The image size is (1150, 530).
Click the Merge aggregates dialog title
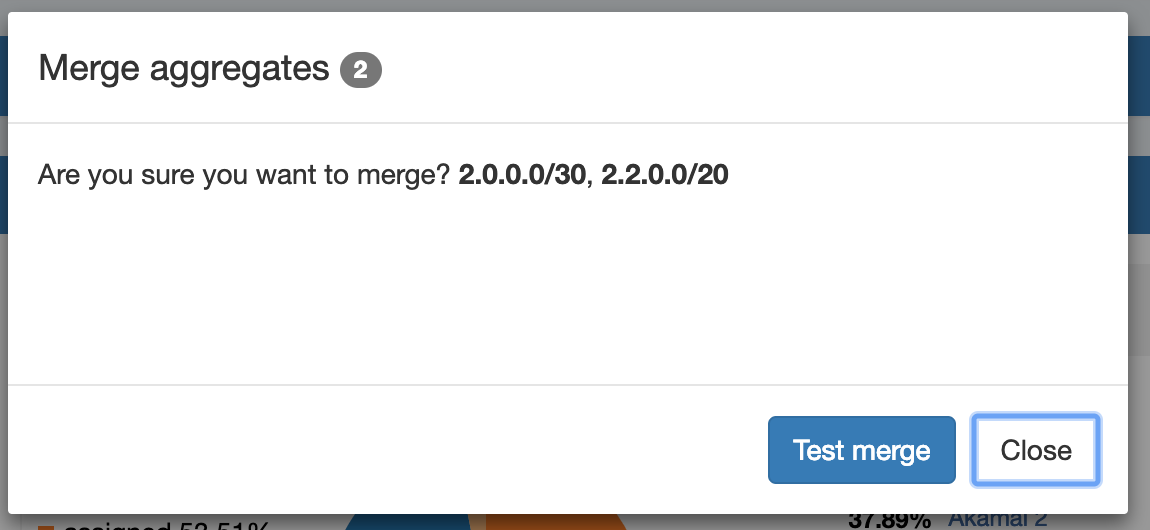[x=183, y=69]
